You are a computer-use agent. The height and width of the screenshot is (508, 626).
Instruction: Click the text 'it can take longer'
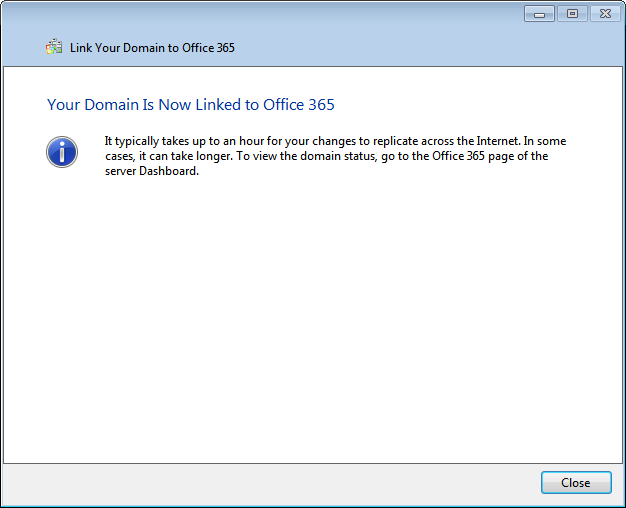(190, 156)
